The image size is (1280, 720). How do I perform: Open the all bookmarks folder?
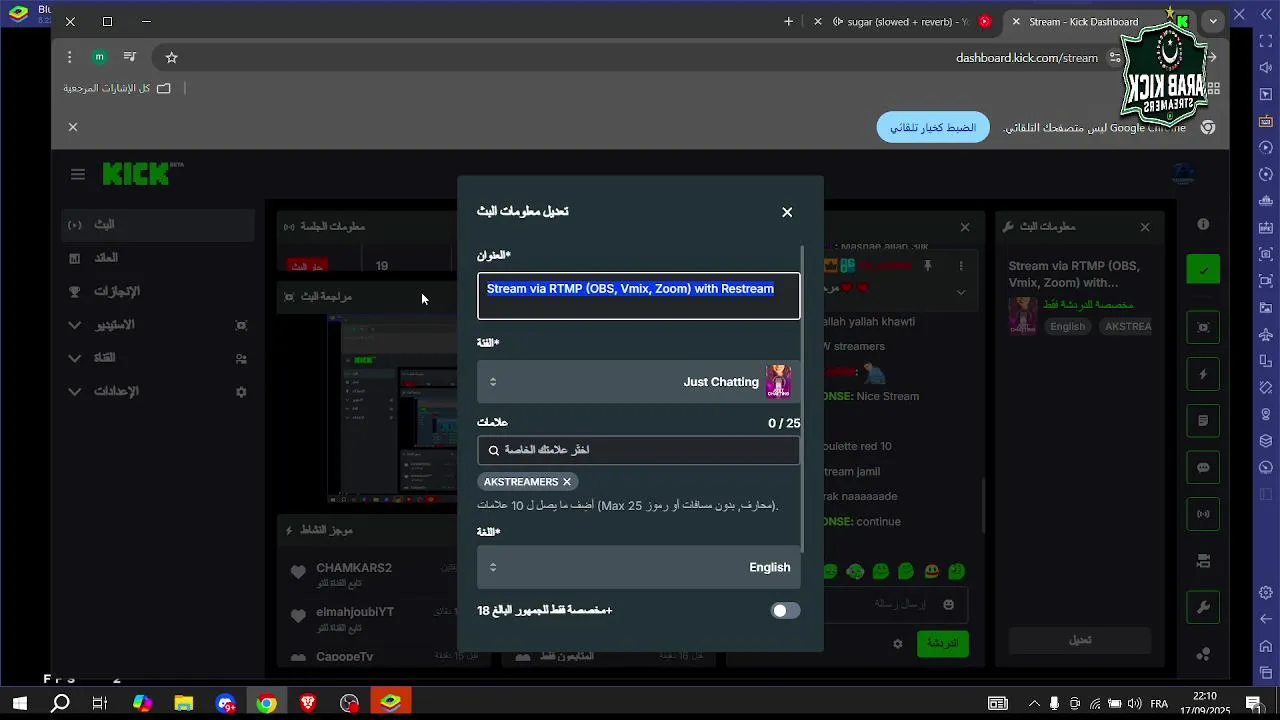(117, 88)
